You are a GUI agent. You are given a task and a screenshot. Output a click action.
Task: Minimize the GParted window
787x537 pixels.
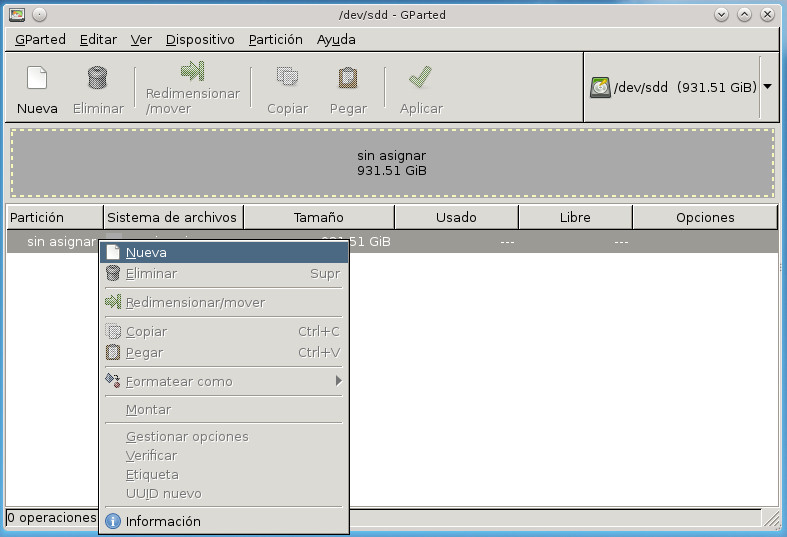(721, 15)
